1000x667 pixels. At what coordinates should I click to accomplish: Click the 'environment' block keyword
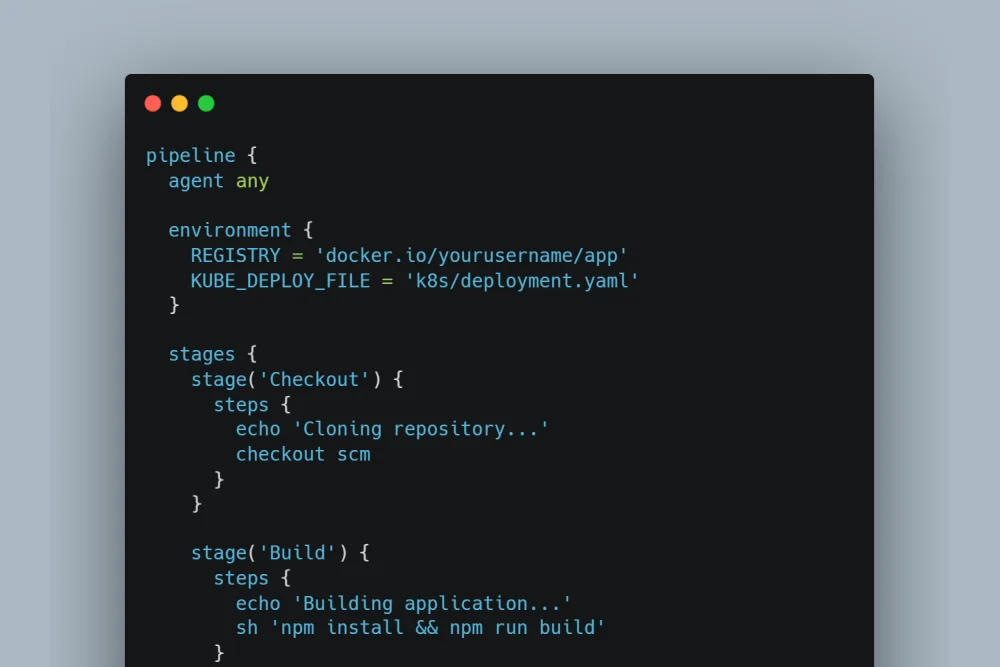click(229, 230)
